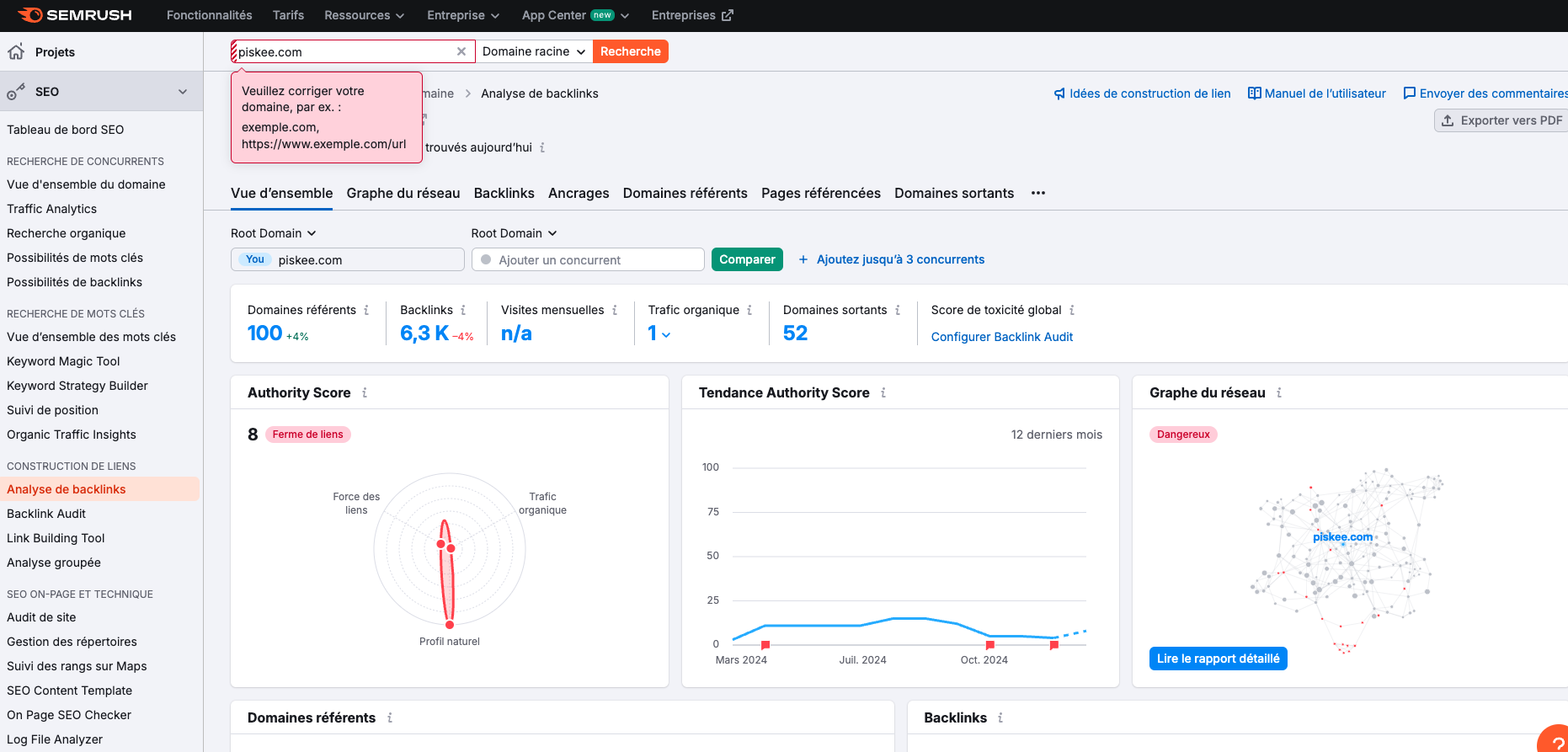The width and height of the screenshot is (1568, 752).
Task: Click the external link icon next to Entreprises
Action: click(x=728, y=15)
